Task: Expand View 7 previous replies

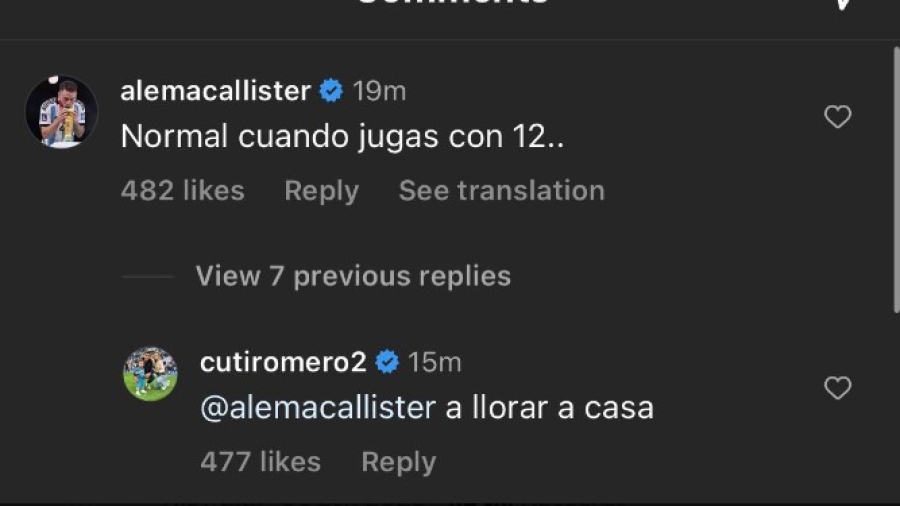Action: click(353, 276)
